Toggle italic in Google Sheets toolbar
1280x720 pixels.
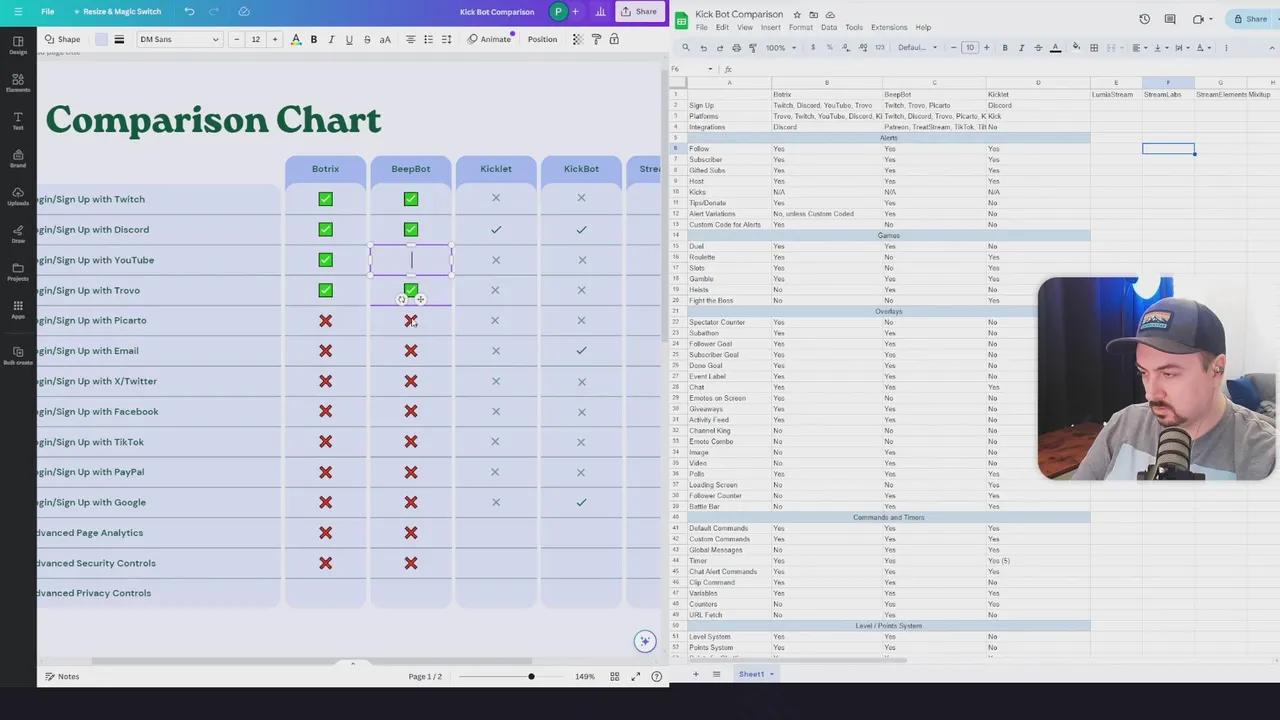pos(1022,47)
